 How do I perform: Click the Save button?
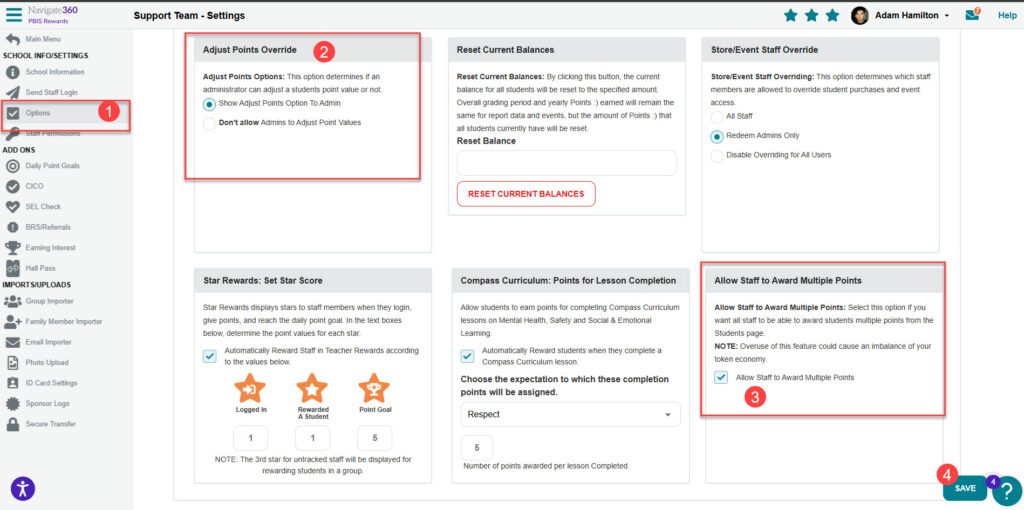tap(964, 488)
